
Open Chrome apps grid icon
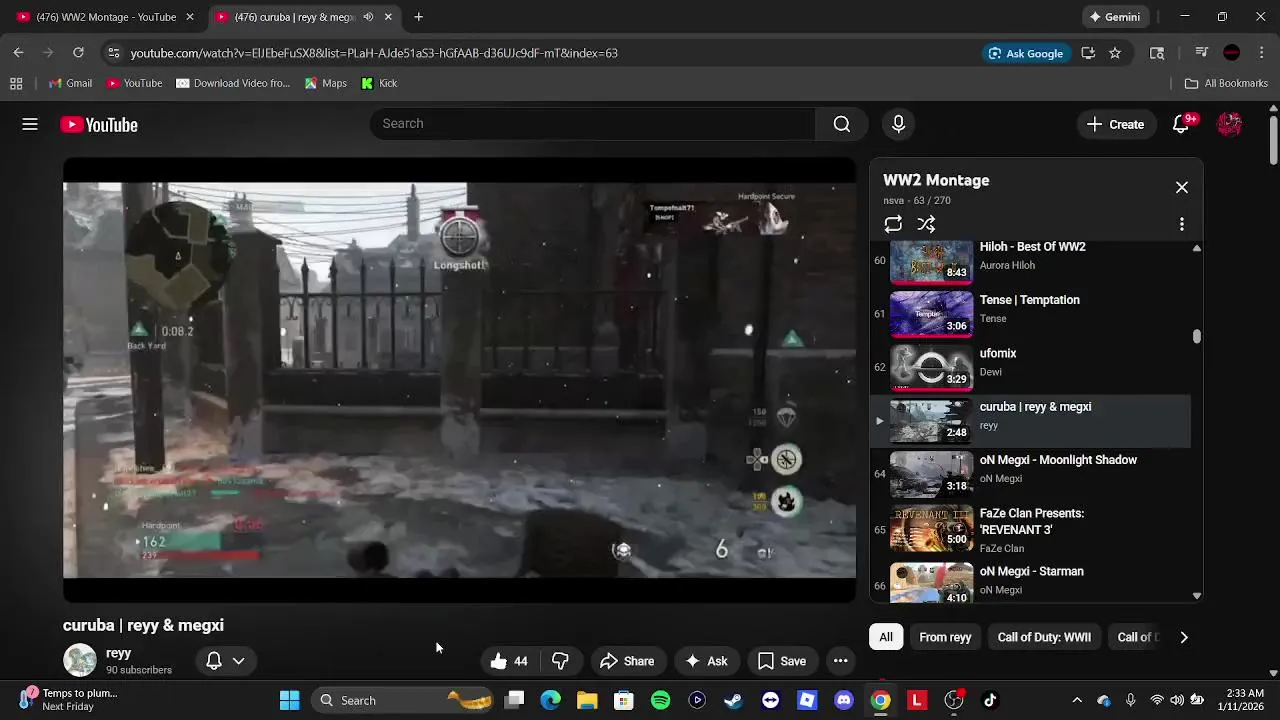16,83
